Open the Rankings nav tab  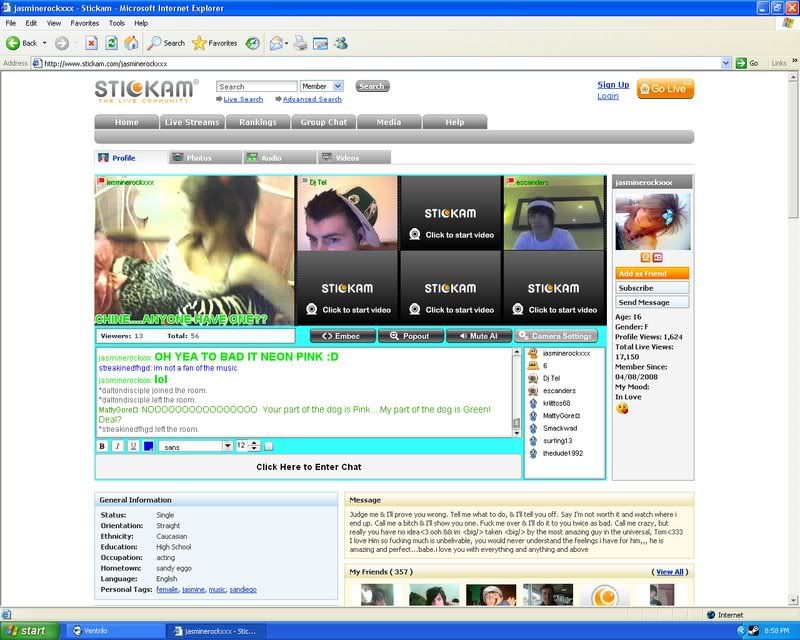click(x=258, y=122)
